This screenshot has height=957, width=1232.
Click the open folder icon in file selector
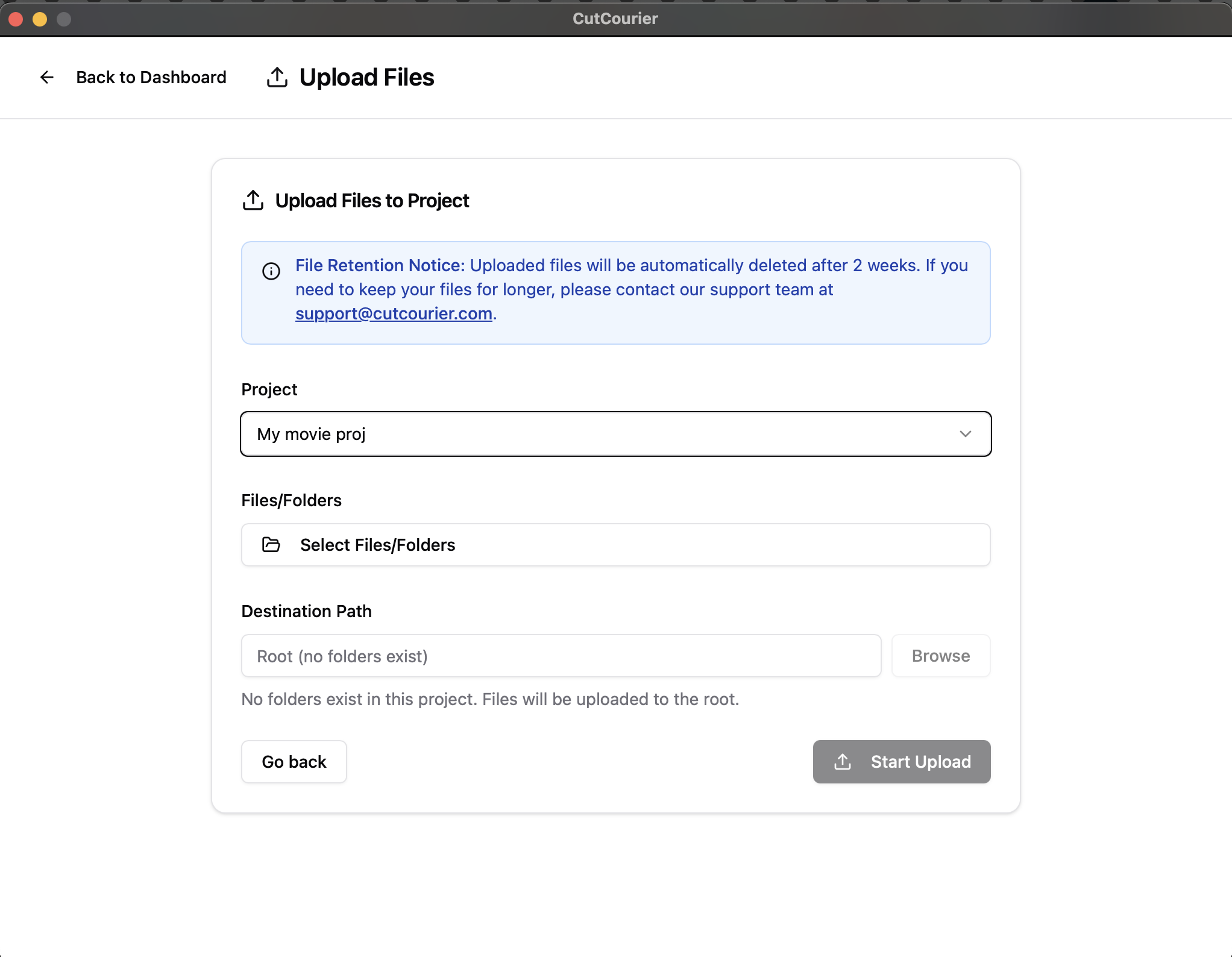[271, 545]
